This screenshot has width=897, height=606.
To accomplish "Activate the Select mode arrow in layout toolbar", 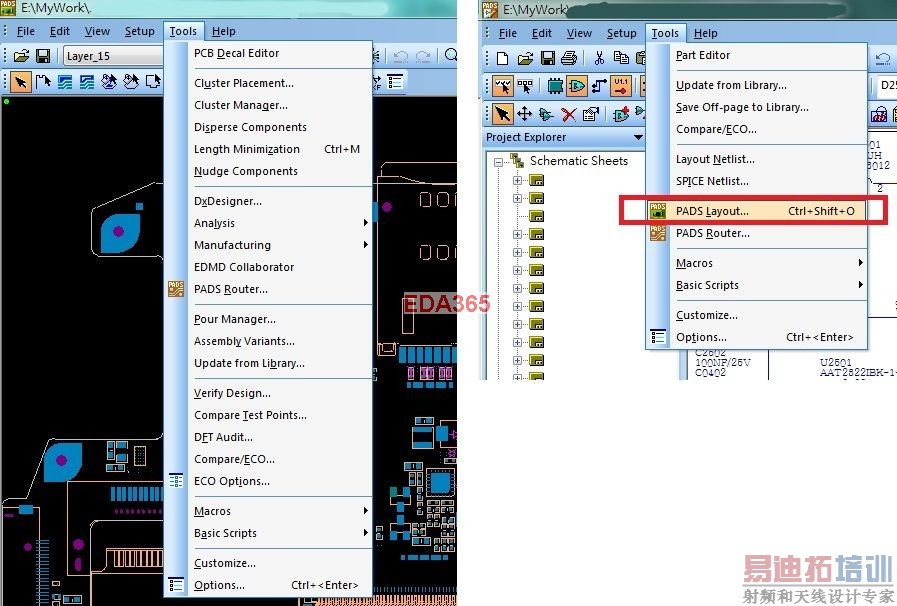I will [21, 82].
